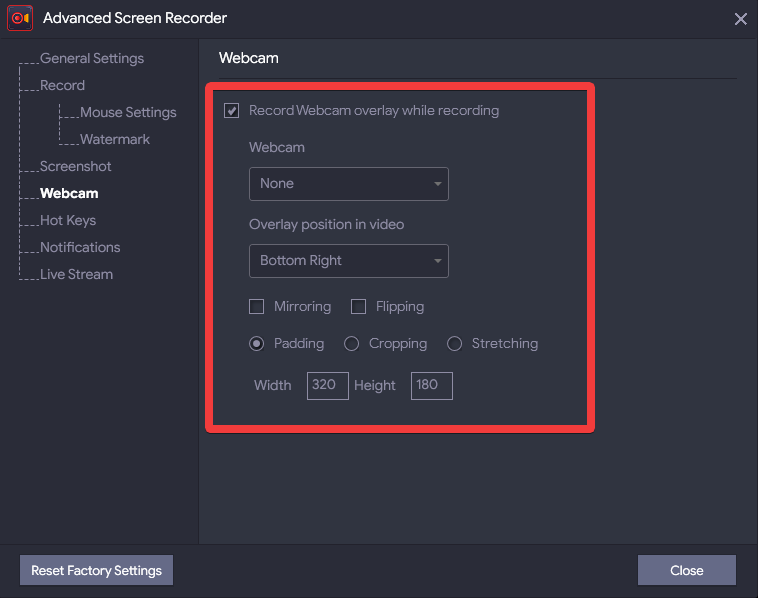This screenshot has height=598, width=758.
Task: Click Reset Factory Settings button
Action: point(96,570)
